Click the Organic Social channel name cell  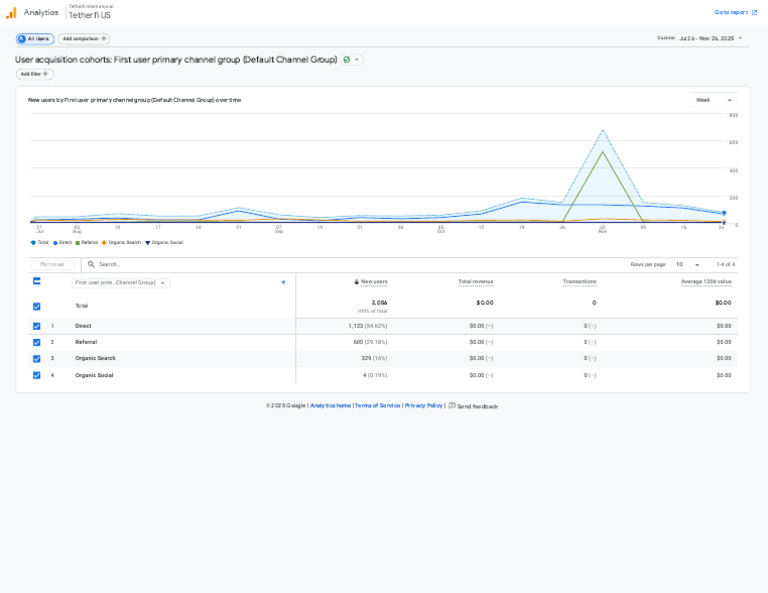94,375
